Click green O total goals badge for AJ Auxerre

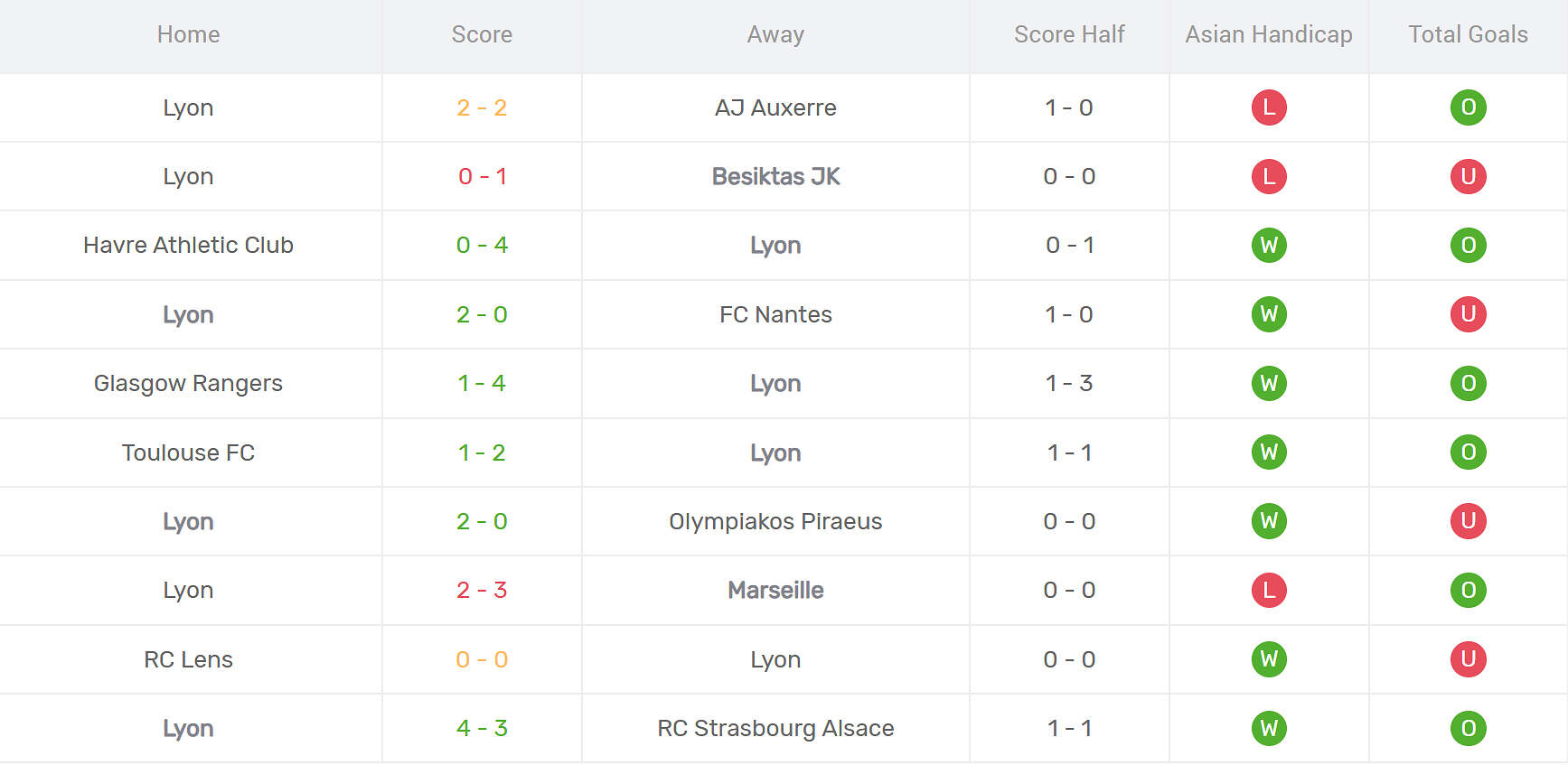[1468, 107]
